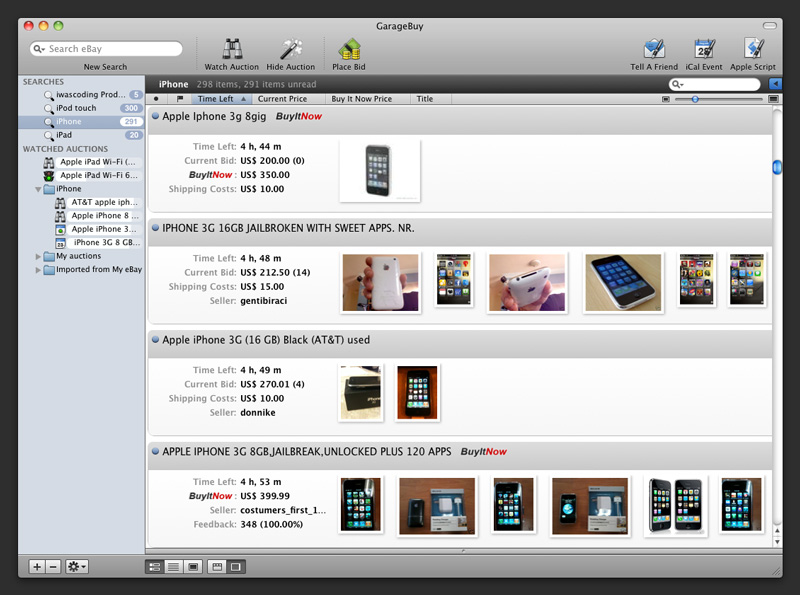Image resolution: width=800 pixels, height=595 pixels.
Task: Click the seller name donnike
Action: pos(258,413)
